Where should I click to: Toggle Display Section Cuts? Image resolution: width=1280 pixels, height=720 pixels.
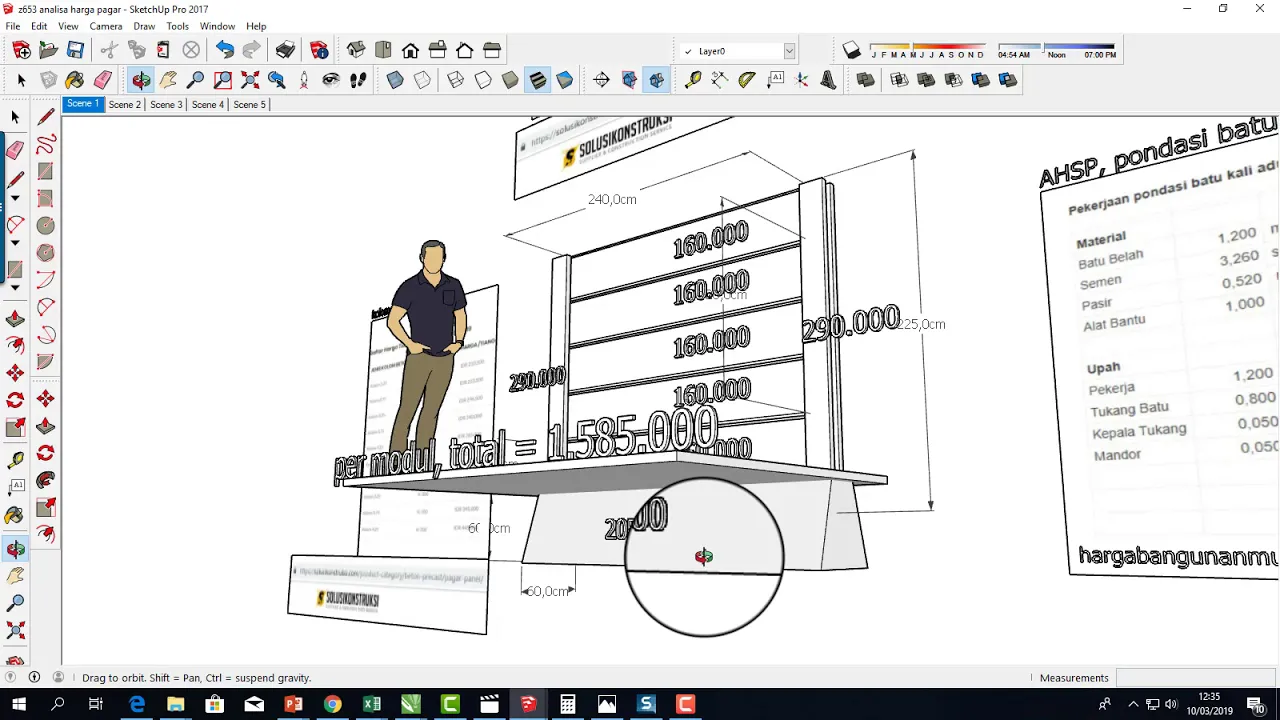656,80
